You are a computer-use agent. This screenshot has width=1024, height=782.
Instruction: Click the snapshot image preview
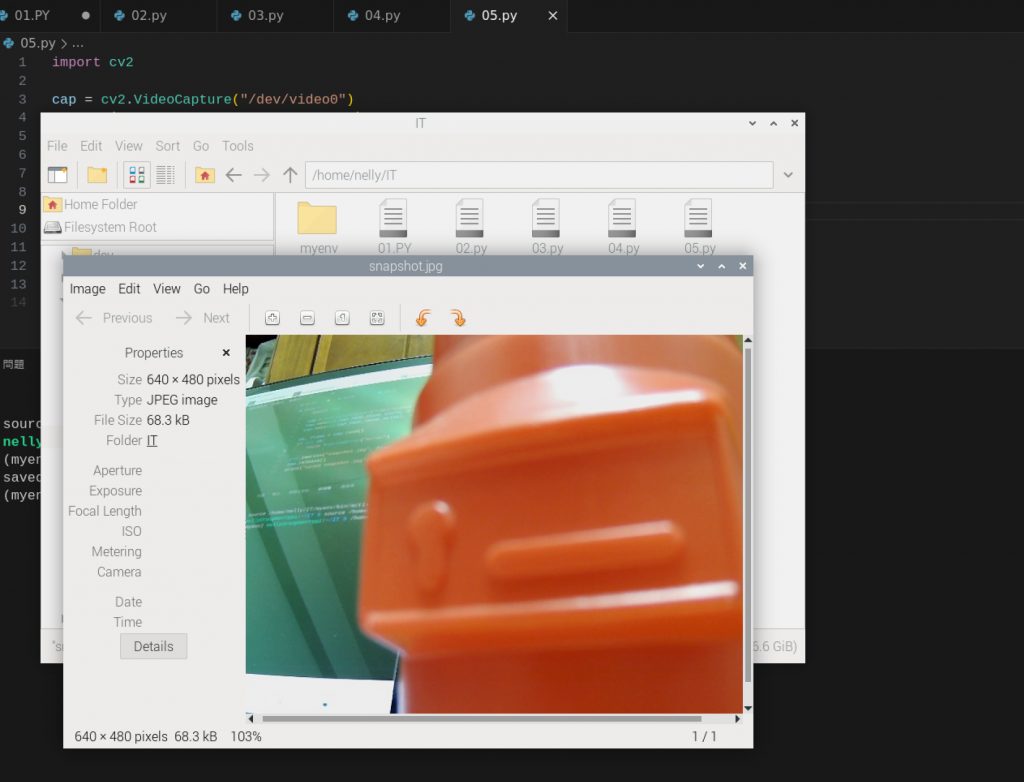tap(494, 524)
